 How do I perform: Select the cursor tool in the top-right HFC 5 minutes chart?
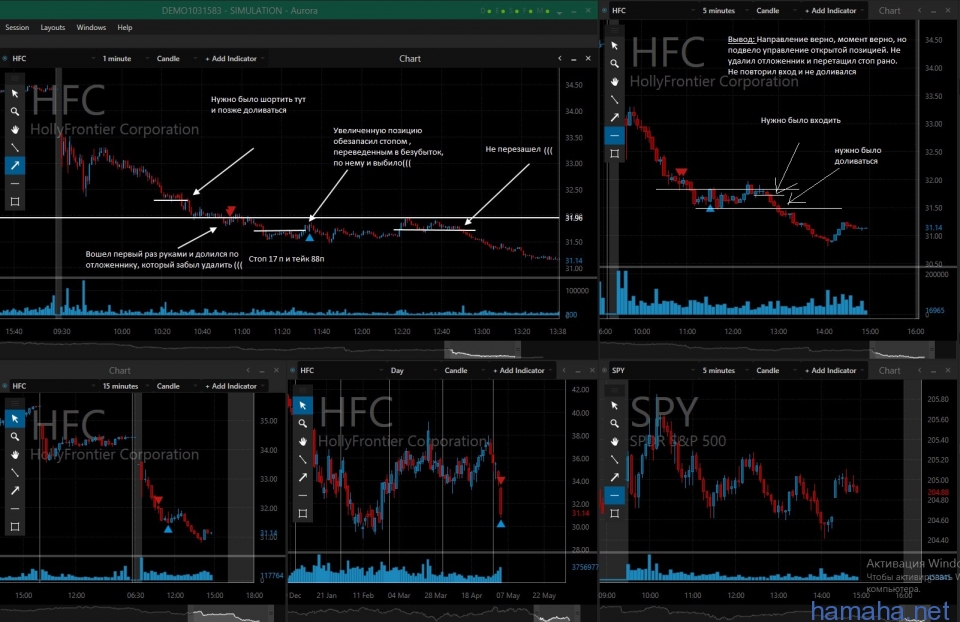(614, 46)
